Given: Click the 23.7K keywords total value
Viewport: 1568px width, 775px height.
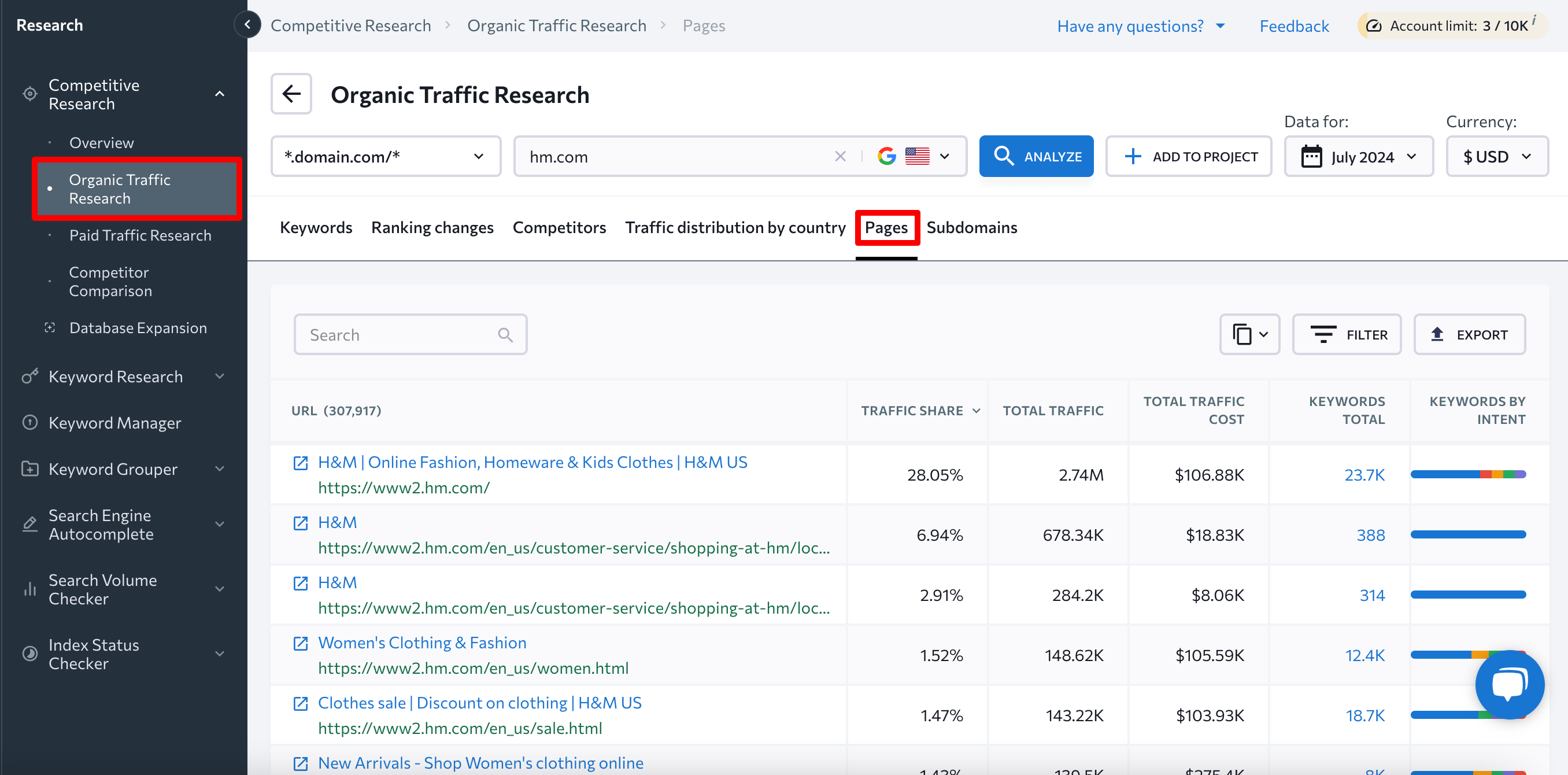Looking at the screenshot, I should pos(1364,474).
